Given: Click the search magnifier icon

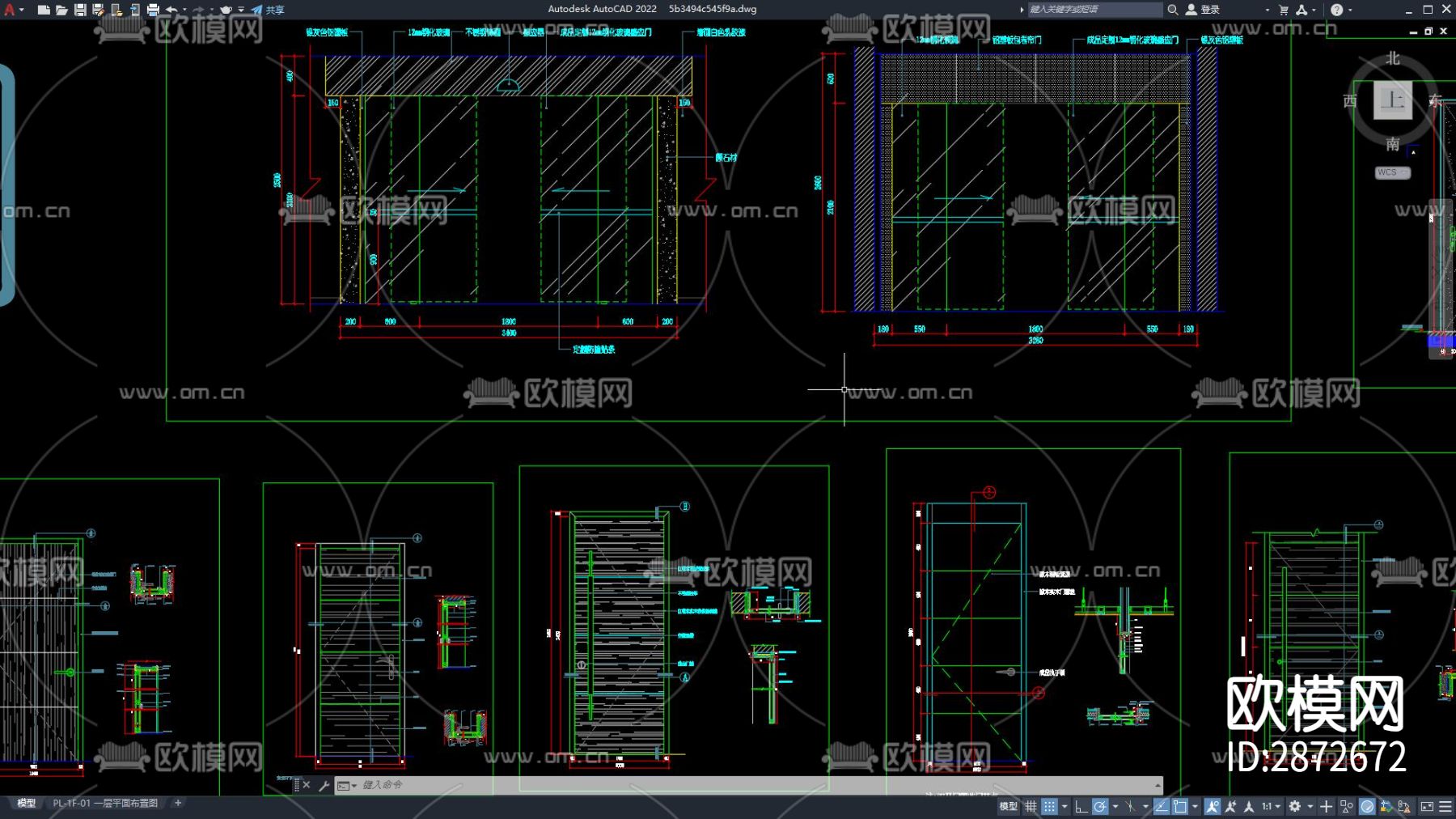Looking at the screenshot, I should click(1172, 10).
